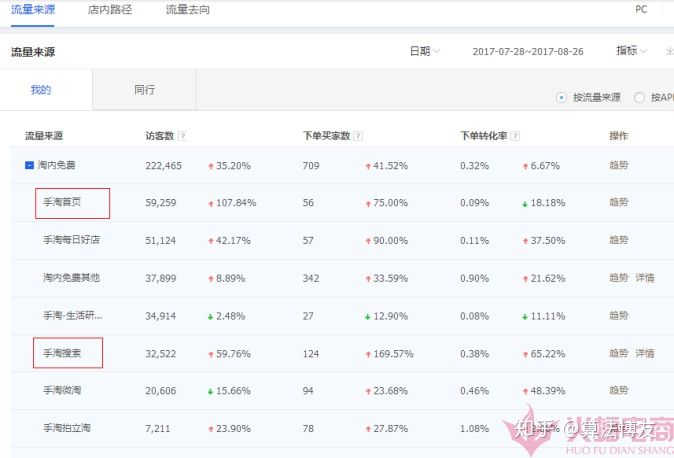Image resolution: width=674 pixels, height=458 pixels.
Task: Open 趋势 for 手淘首页 row
Action: pyautogui.click(x=619, y=202)
